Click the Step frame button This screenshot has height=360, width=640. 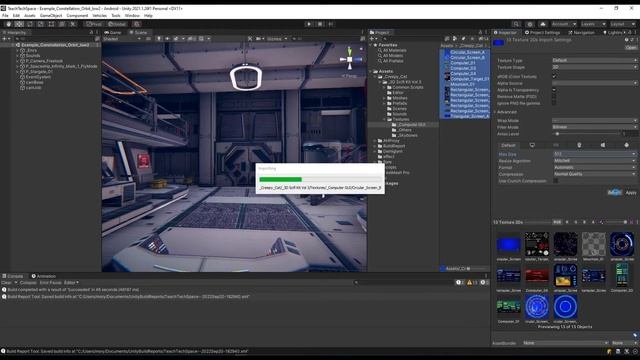tap(331, 24)
